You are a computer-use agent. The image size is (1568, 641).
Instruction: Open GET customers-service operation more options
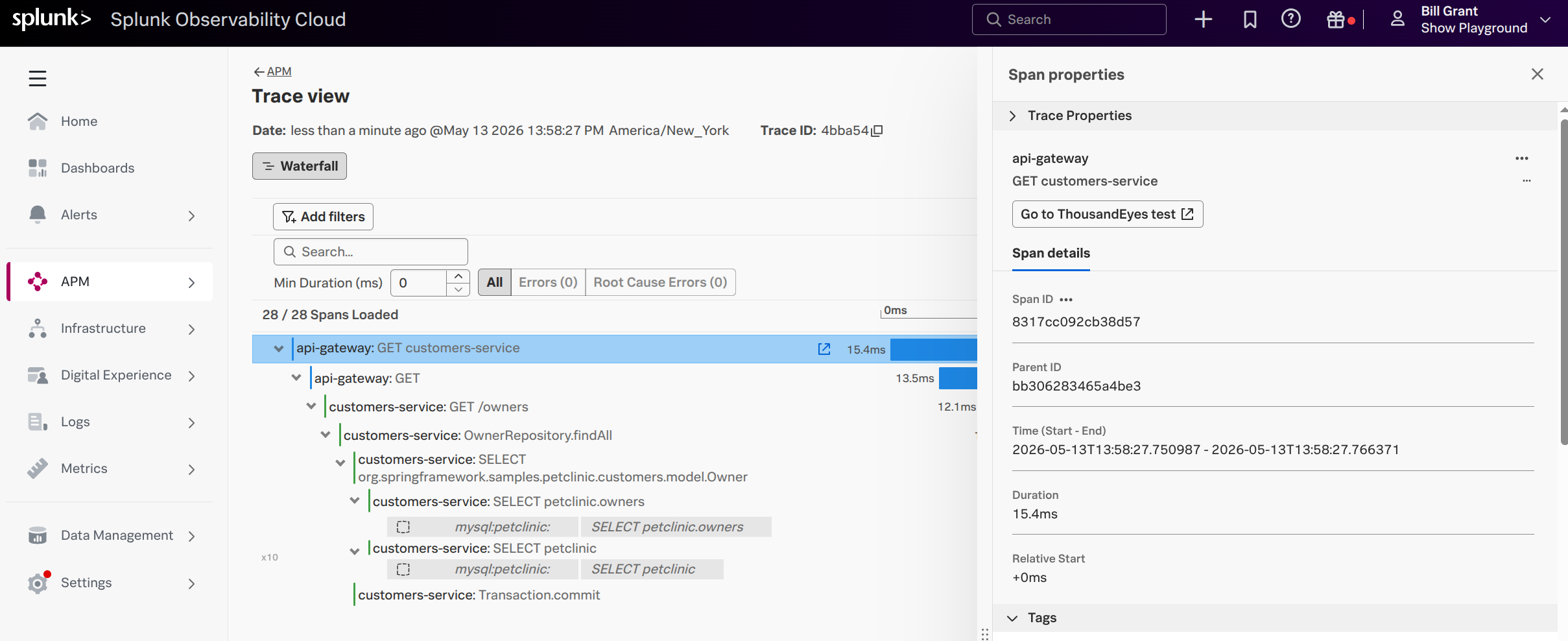tap(1526, 181)
